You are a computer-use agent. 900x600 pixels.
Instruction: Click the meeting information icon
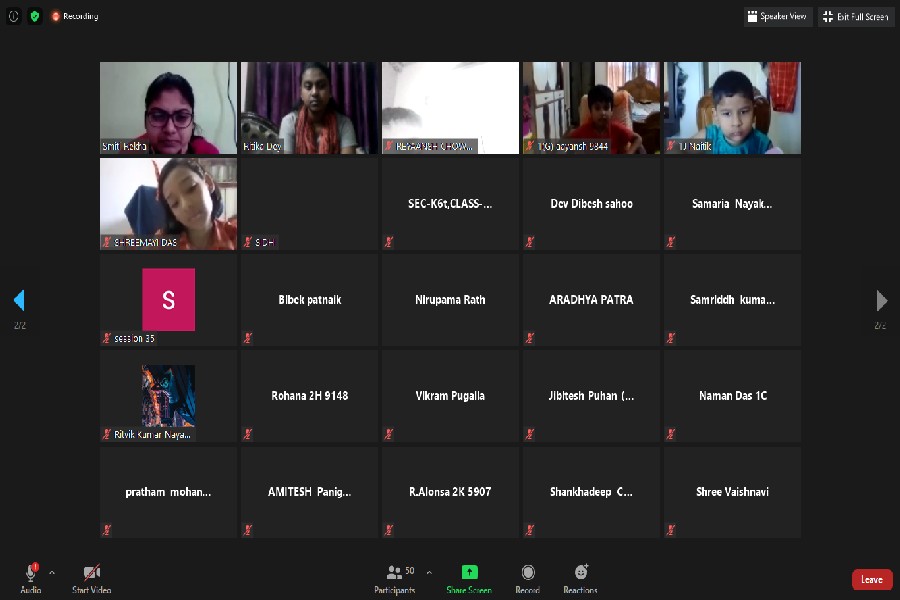tap(14, 16)
